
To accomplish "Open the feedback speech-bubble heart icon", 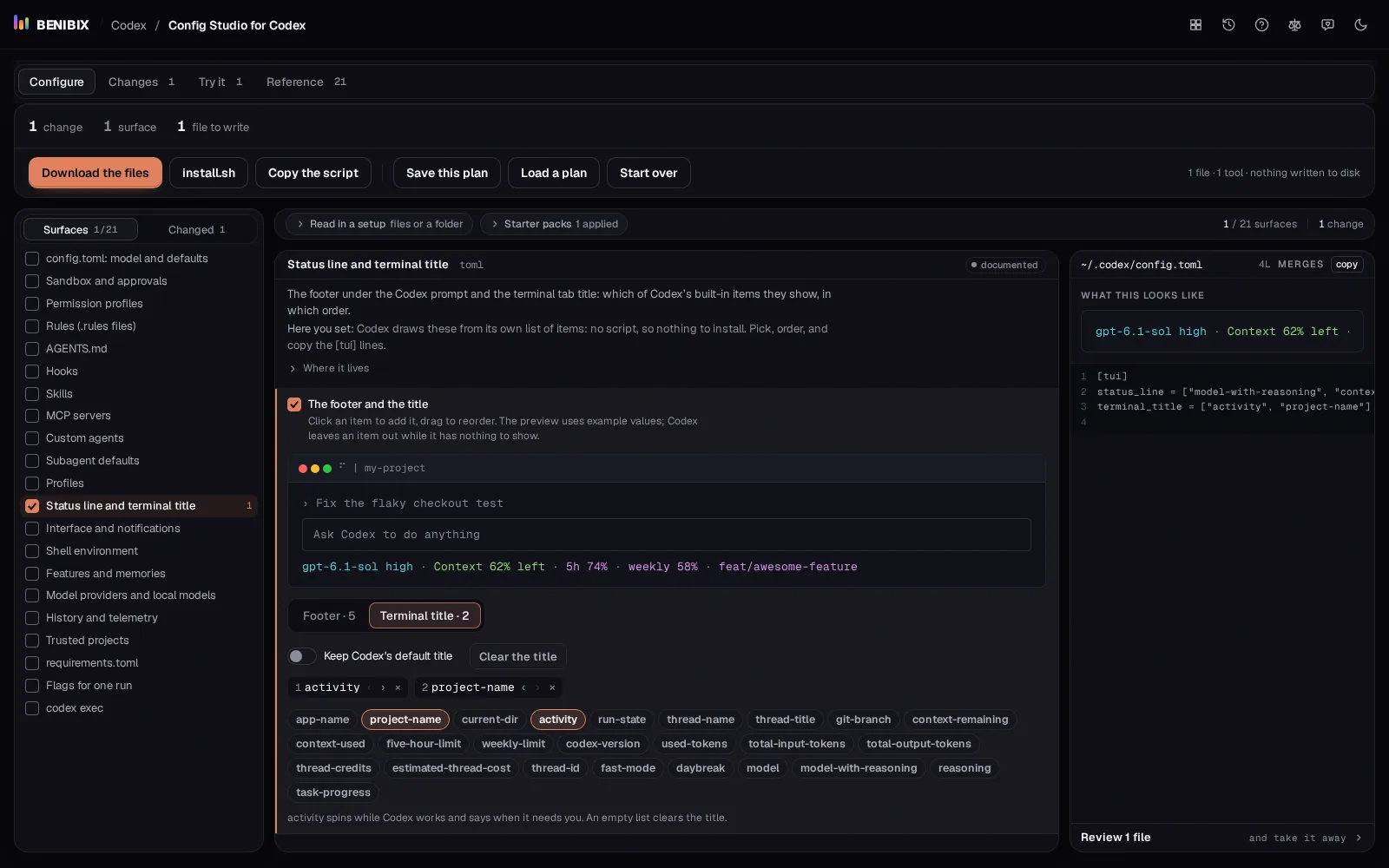I will pyautogui.click(x=1327, y=25).
